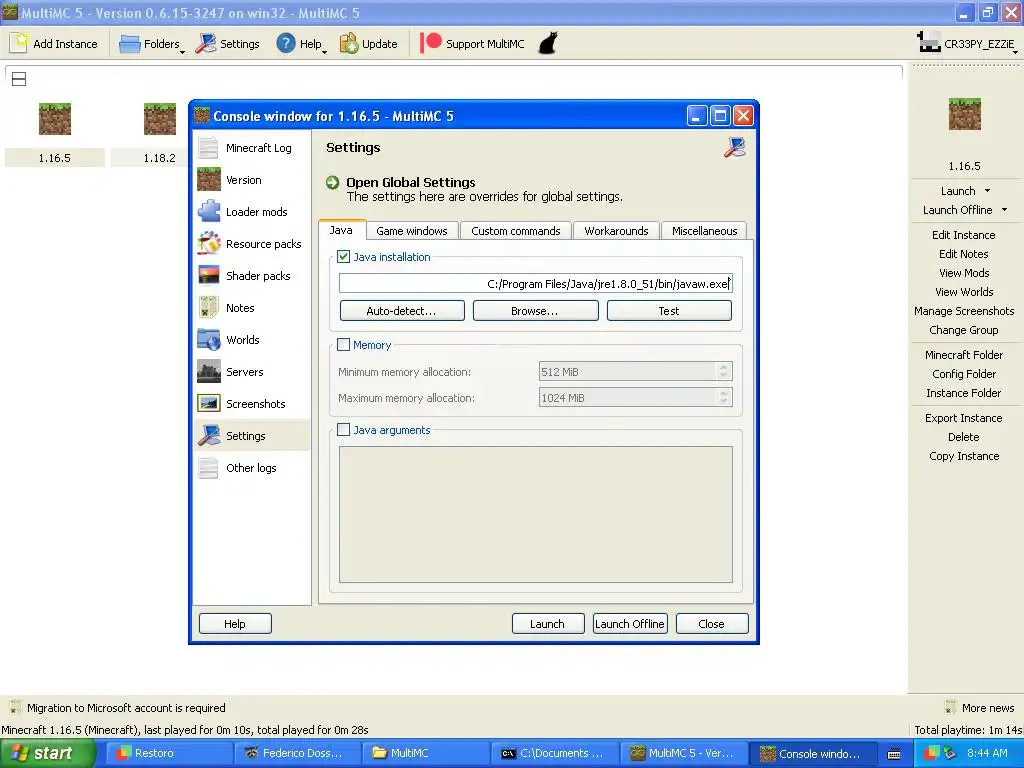Enable the Java arguments checkbox
The width and height of the screenshot is (1024, 768).
(x=344, y=430)
